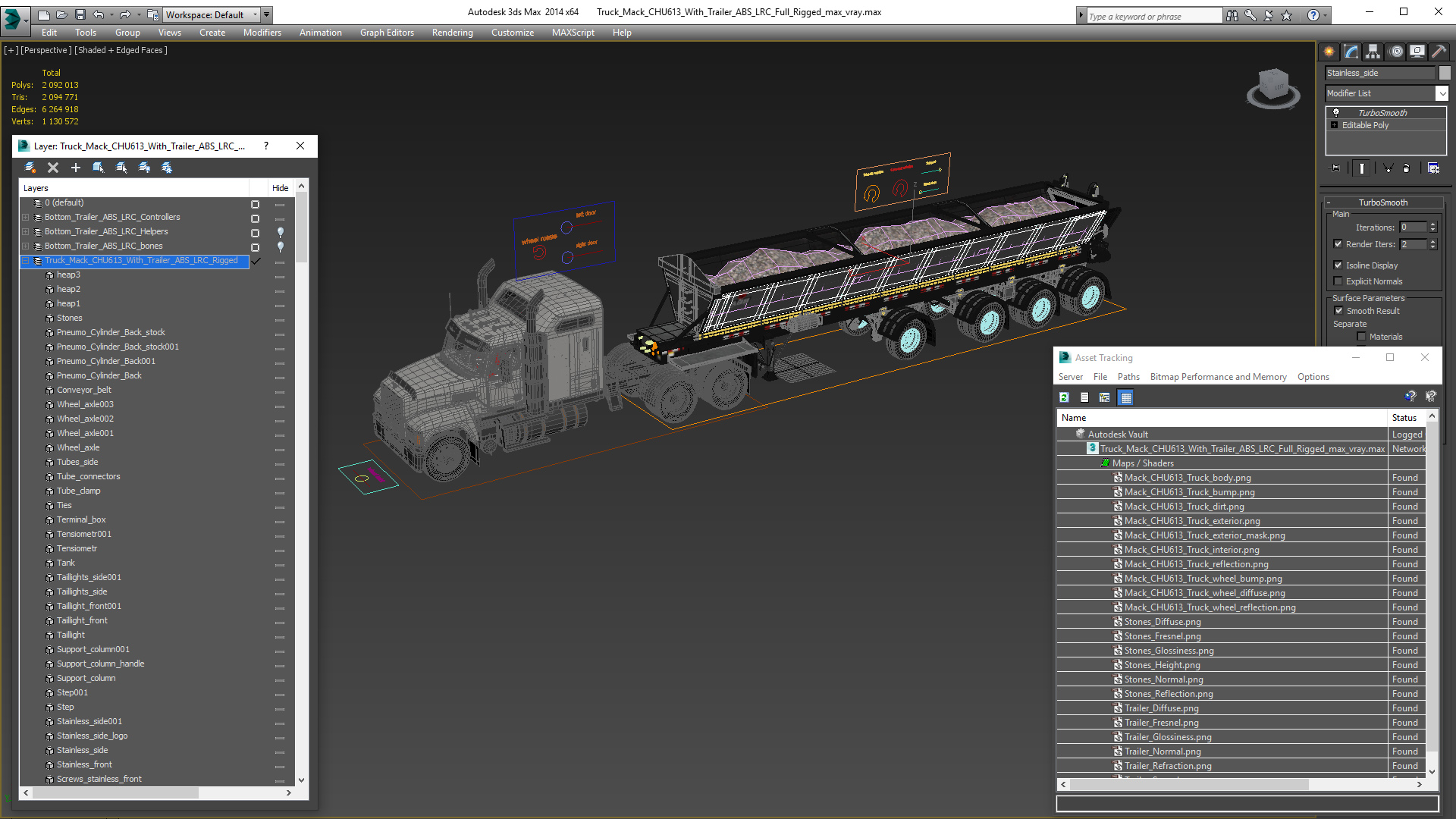Open Graph Editors menu
The width and height of the screenshot is (1456, 819).
coord(387,33)
